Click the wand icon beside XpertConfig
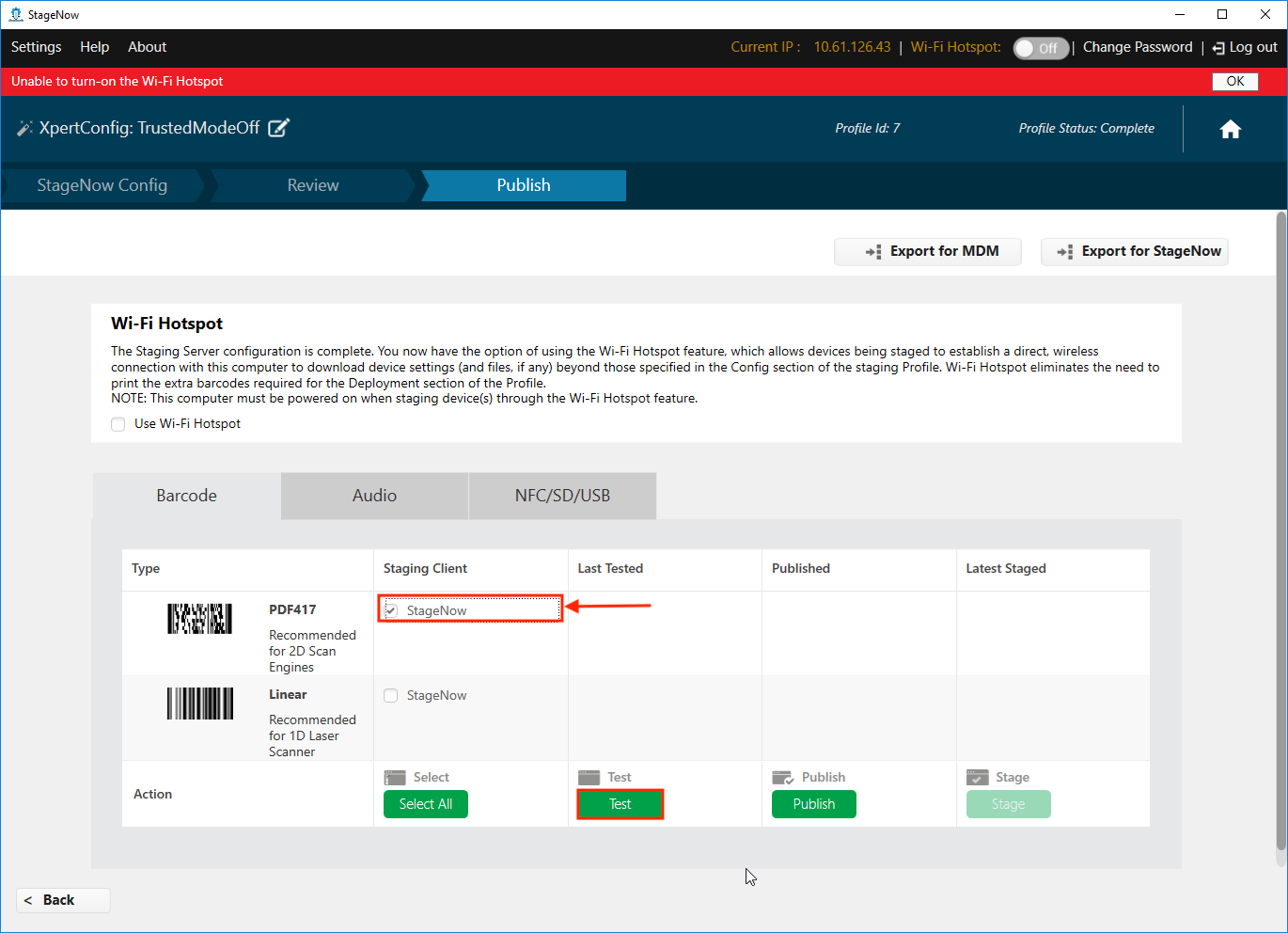Viewport: 1288px width, 933px height. pyautogui.click(x=24, y=128)
